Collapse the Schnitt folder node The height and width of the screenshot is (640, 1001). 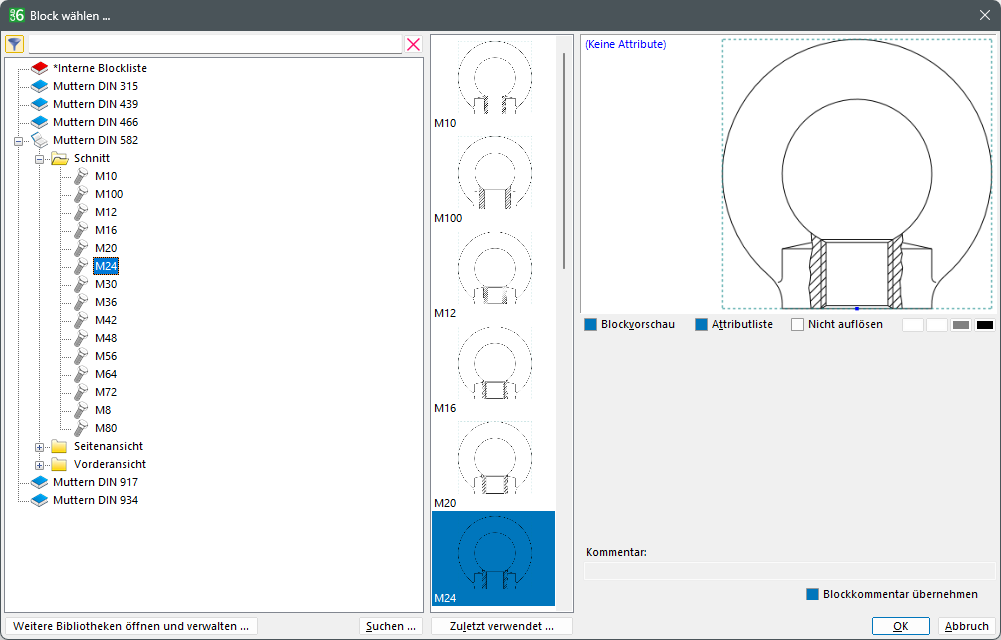40,159
